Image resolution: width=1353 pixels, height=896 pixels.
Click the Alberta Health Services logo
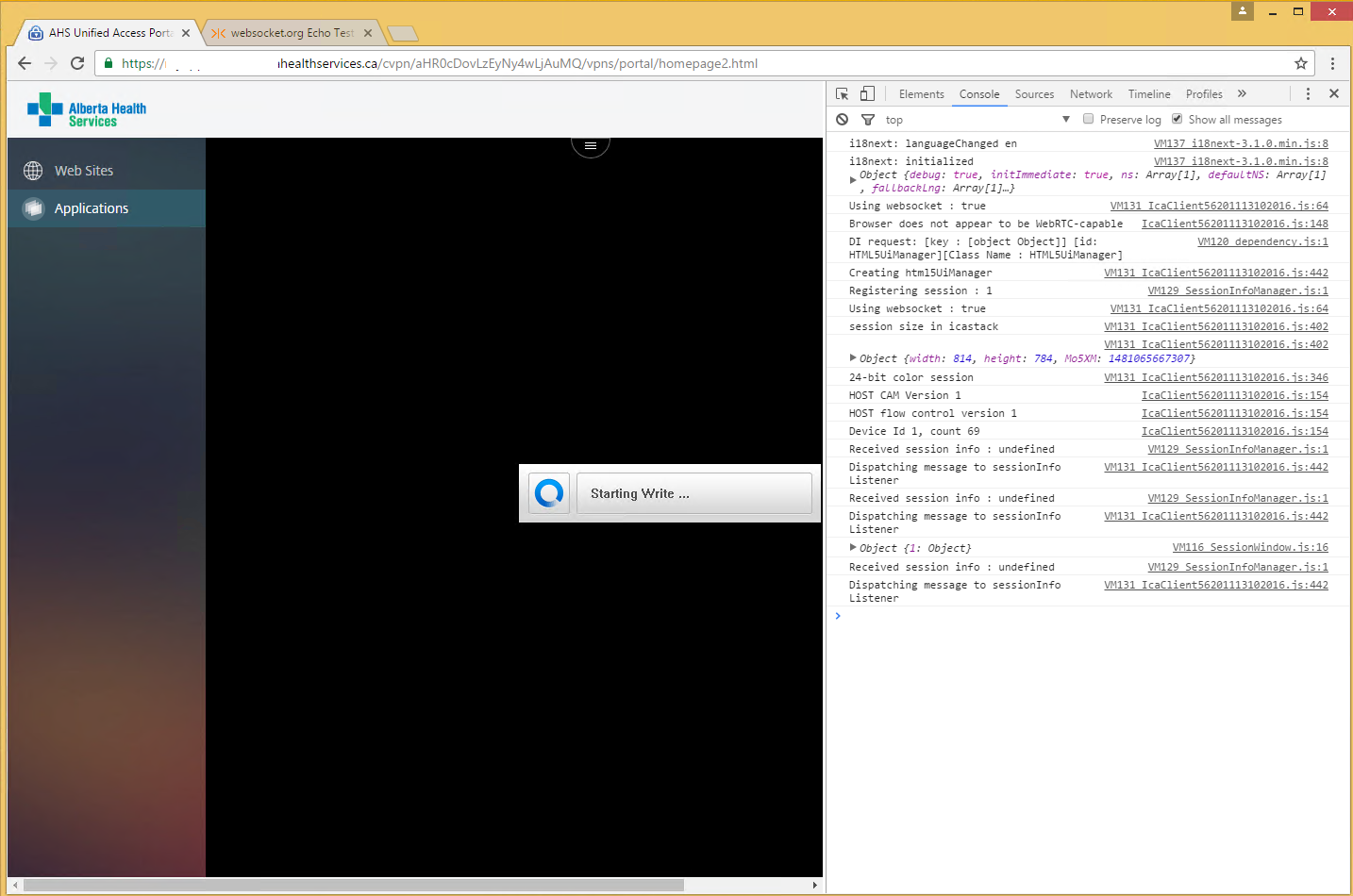(x=86, y=108)
